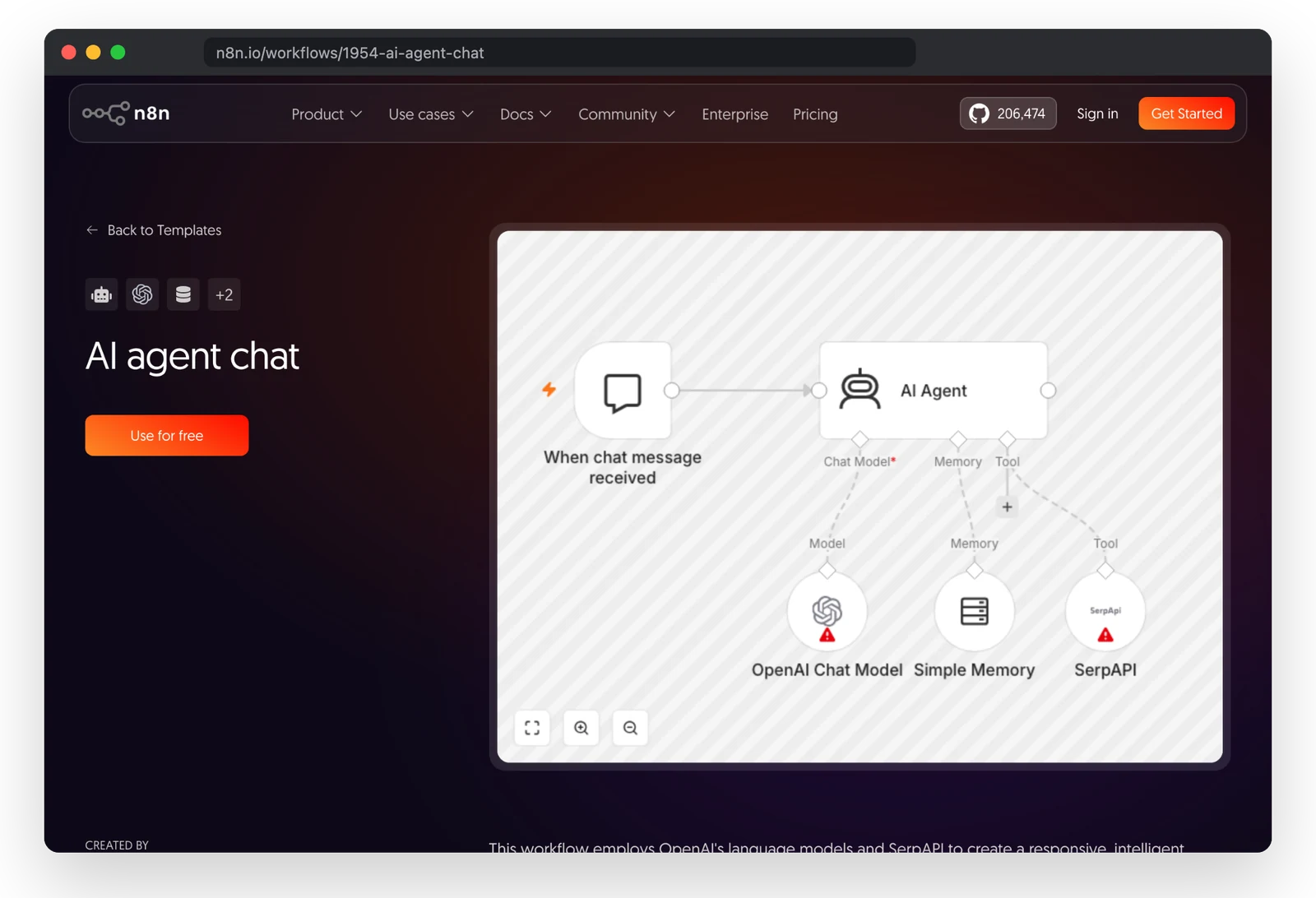This screenshot has height=898, width=1316.
Task: Open the GitHub stars badge showing 206,474
Action: (x=1008, y=113)
